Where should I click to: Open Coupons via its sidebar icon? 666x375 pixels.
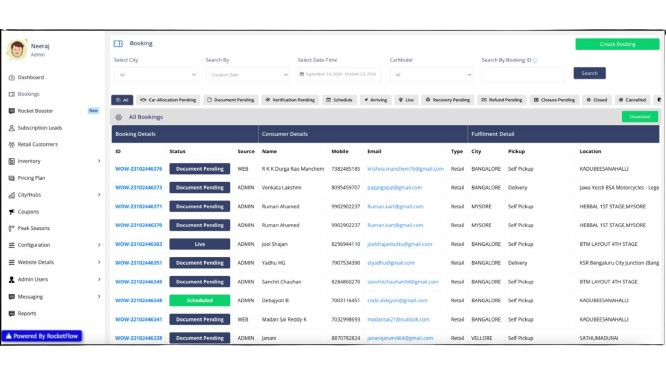click(x=11, y=211)
